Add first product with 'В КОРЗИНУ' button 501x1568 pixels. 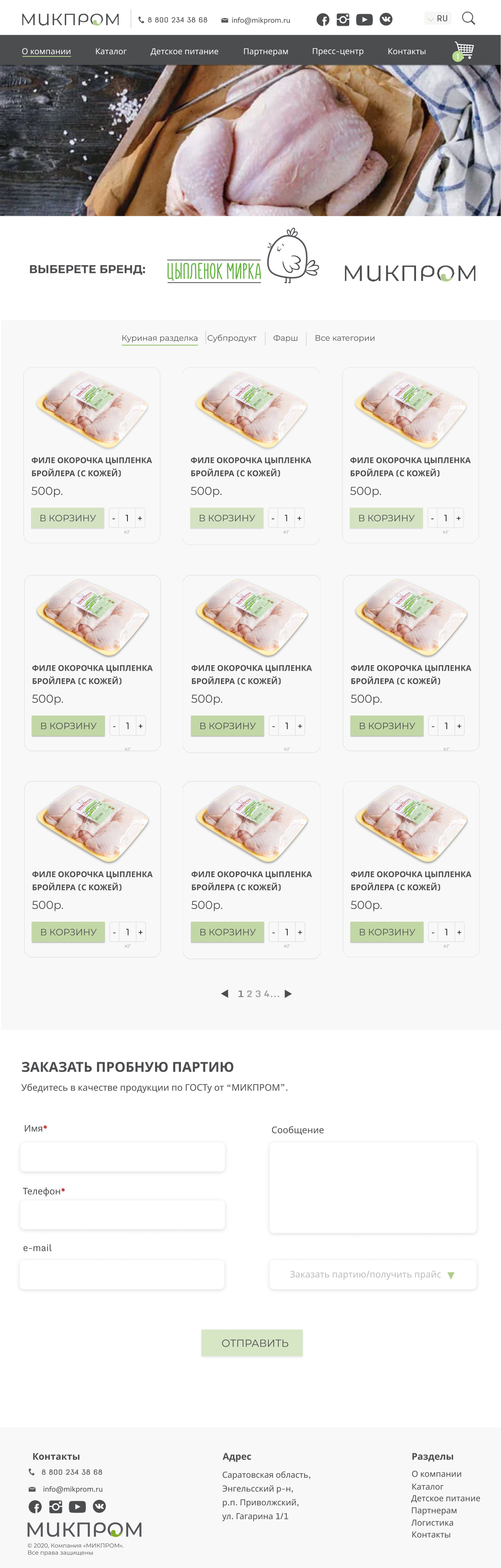point(68,518)
